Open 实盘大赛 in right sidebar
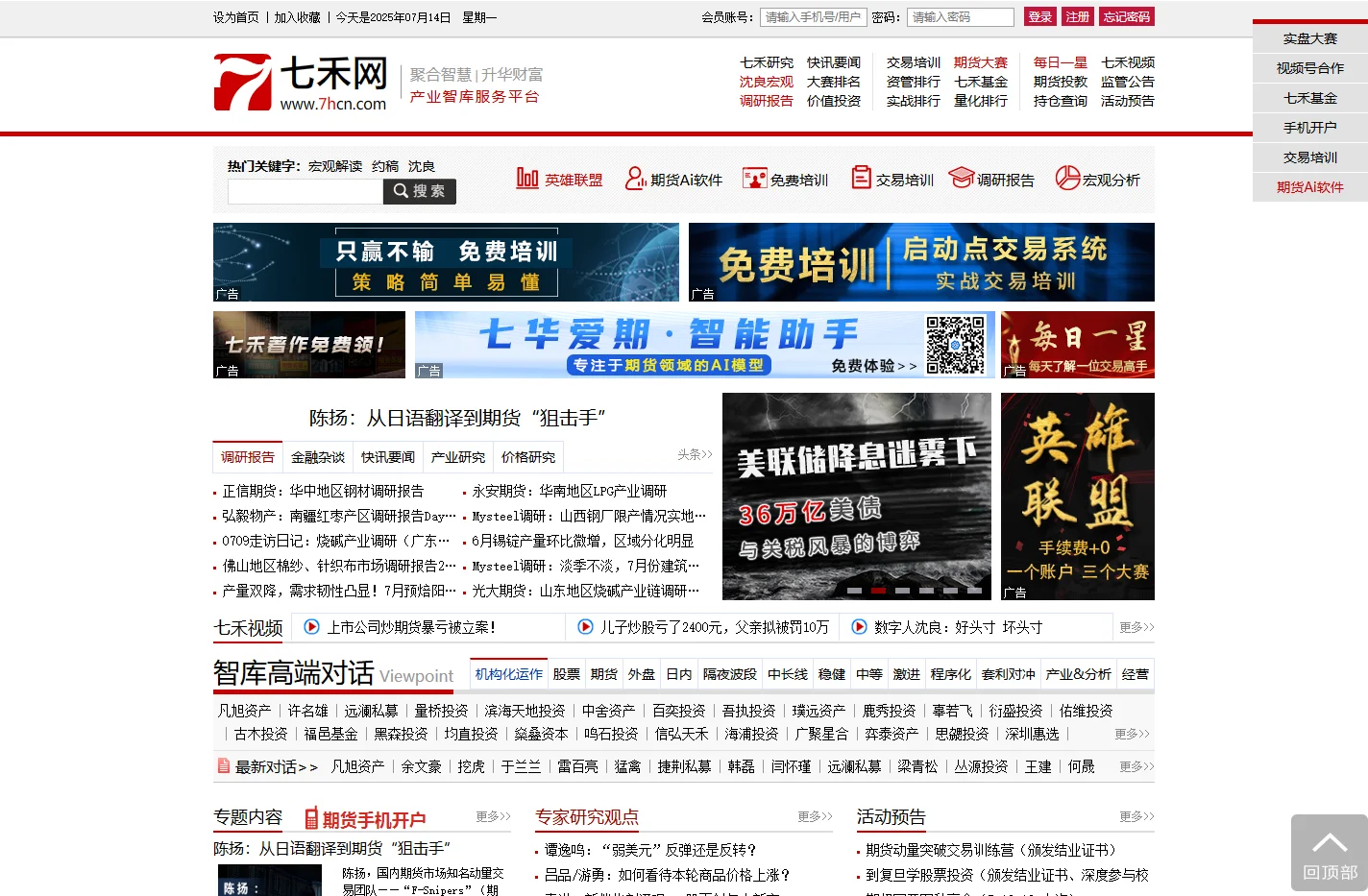This screenshot has width=1368, height=896. (x=1310, y=38)
